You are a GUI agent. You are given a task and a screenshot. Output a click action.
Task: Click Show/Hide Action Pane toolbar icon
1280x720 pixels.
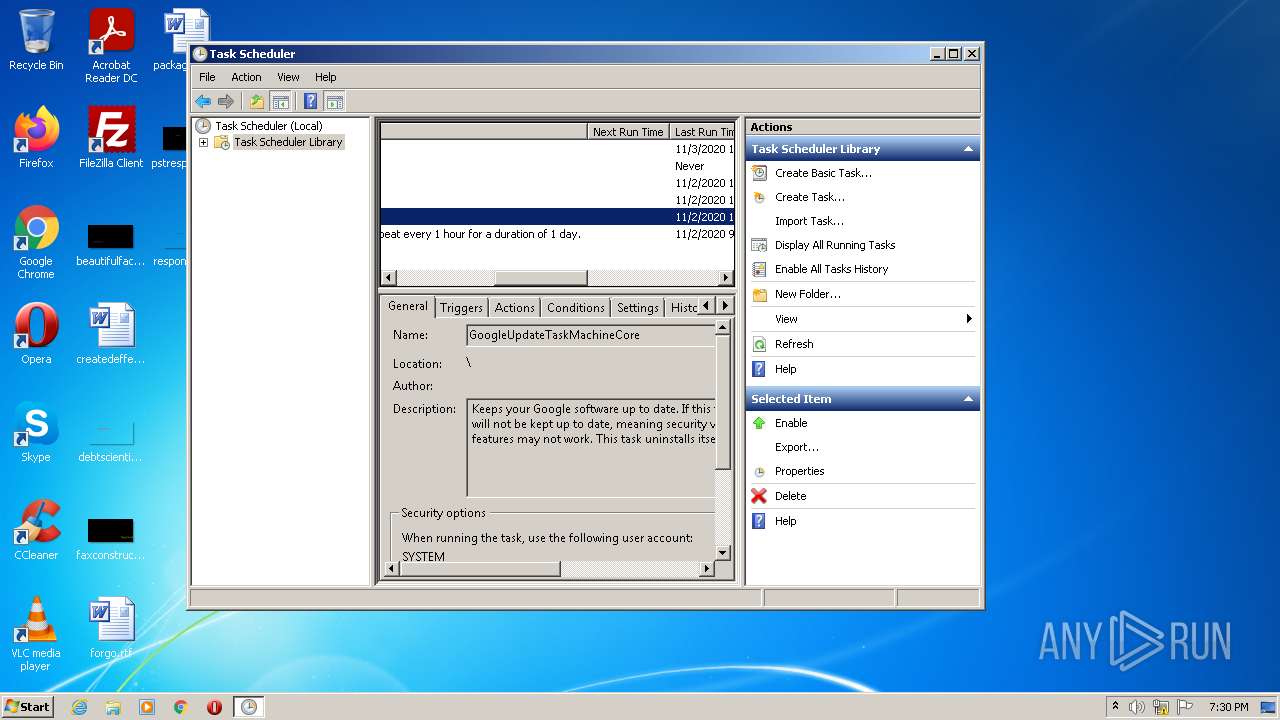335,101
